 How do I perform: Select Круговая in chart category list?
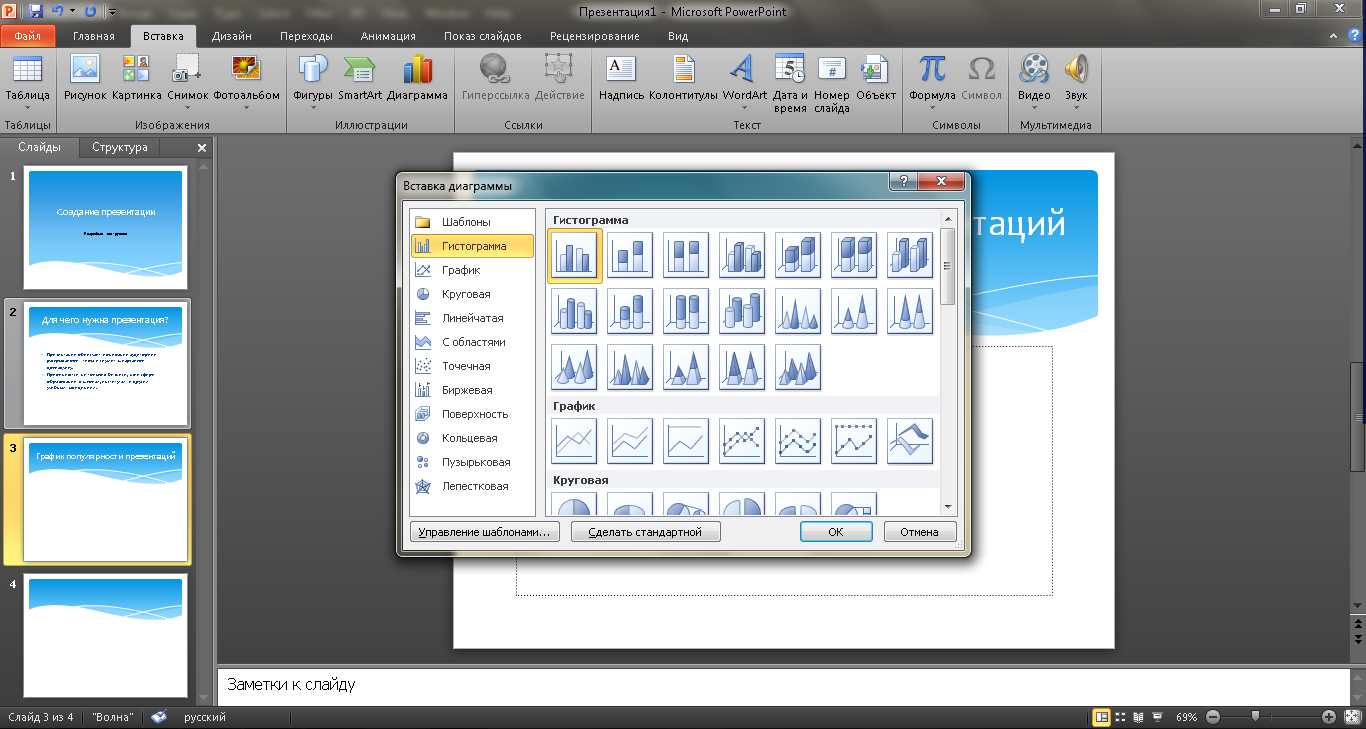click(465, 294)
